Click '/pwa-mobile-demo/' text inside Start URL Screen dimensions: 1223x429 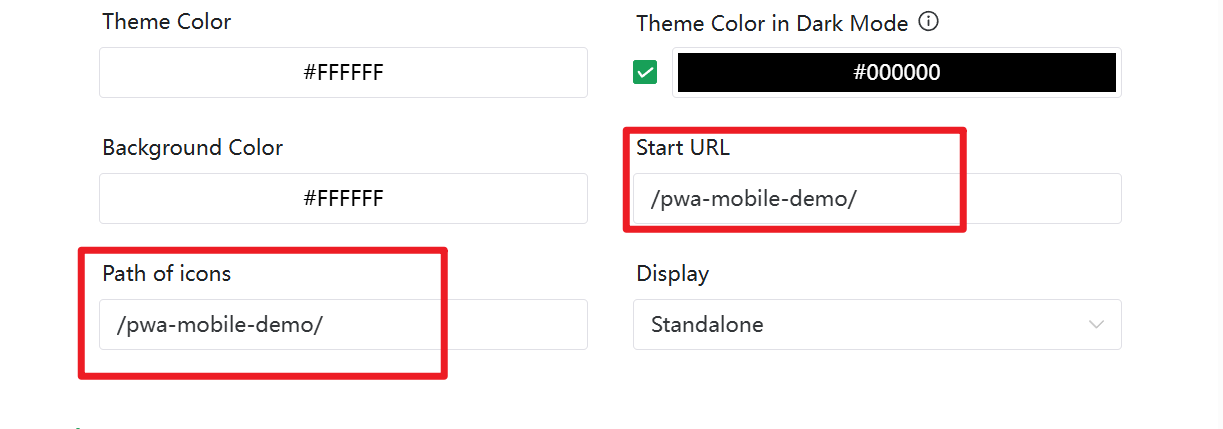(x=753, y=199)
